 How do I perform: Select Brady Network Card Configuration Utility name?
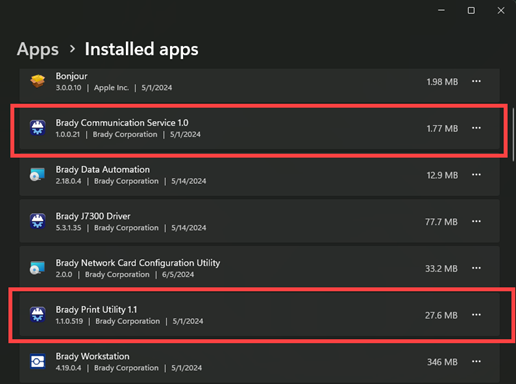click(138, 263)
